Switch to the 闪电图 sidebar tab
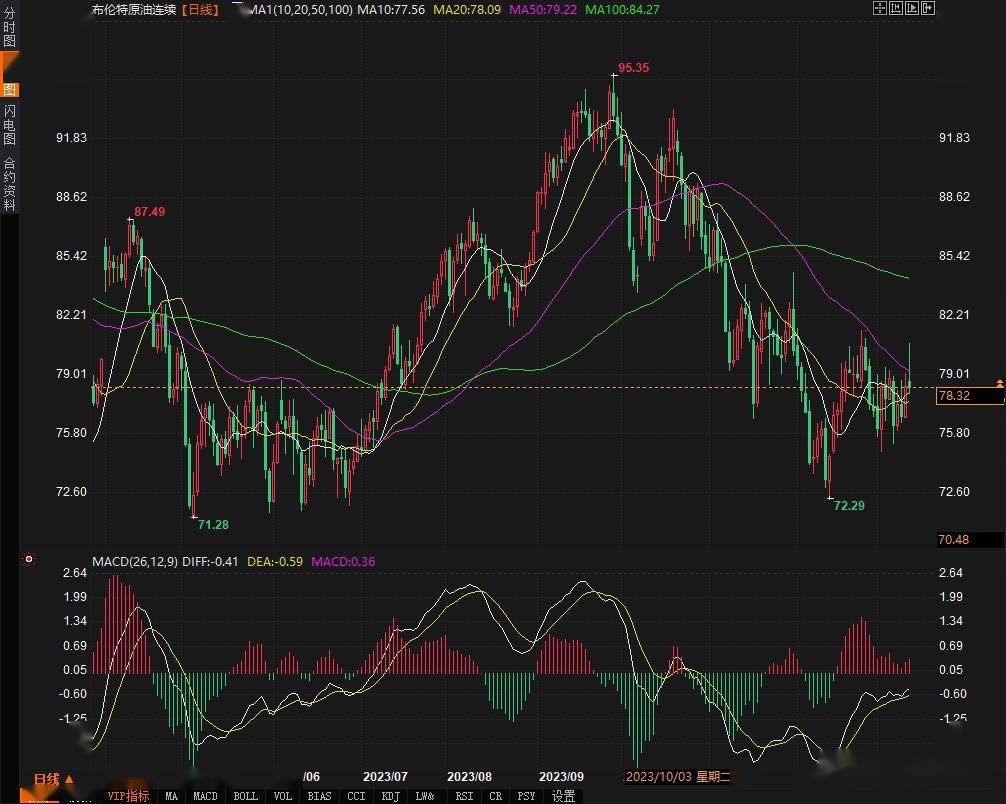 coord(9,124)
